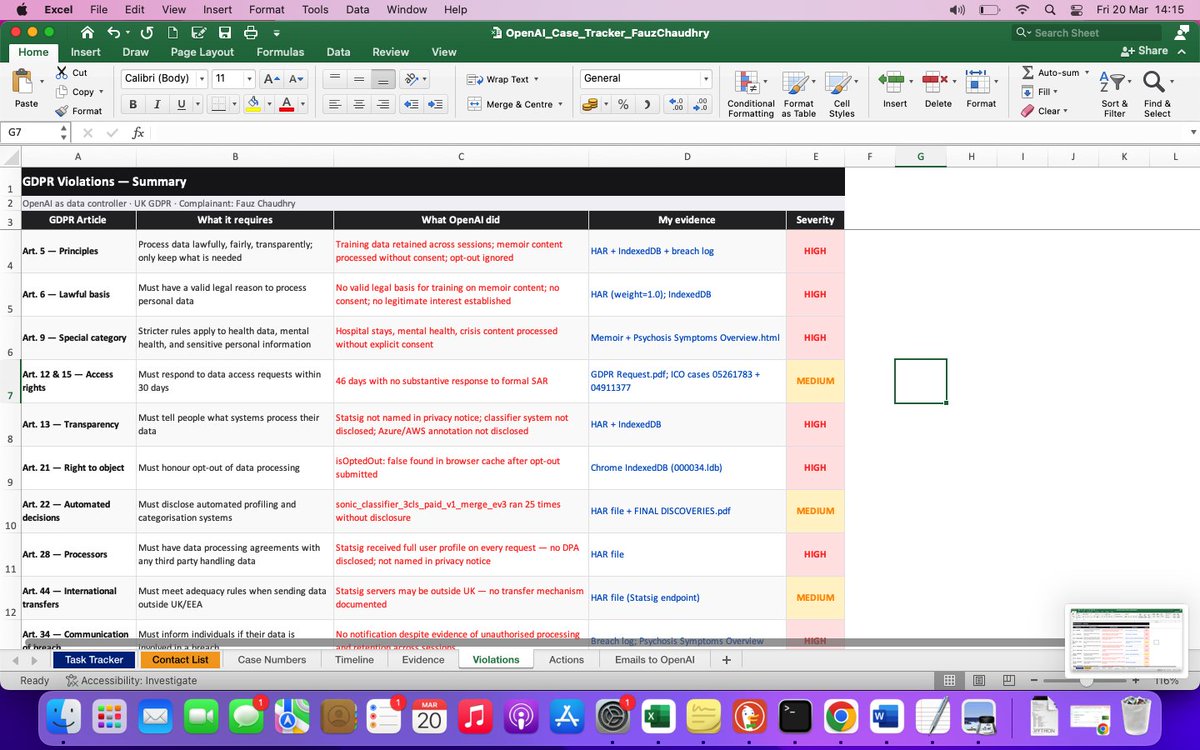The image size is (1200, 750).
Task: Click the Cut scissors icon
Action: point(62,72)
